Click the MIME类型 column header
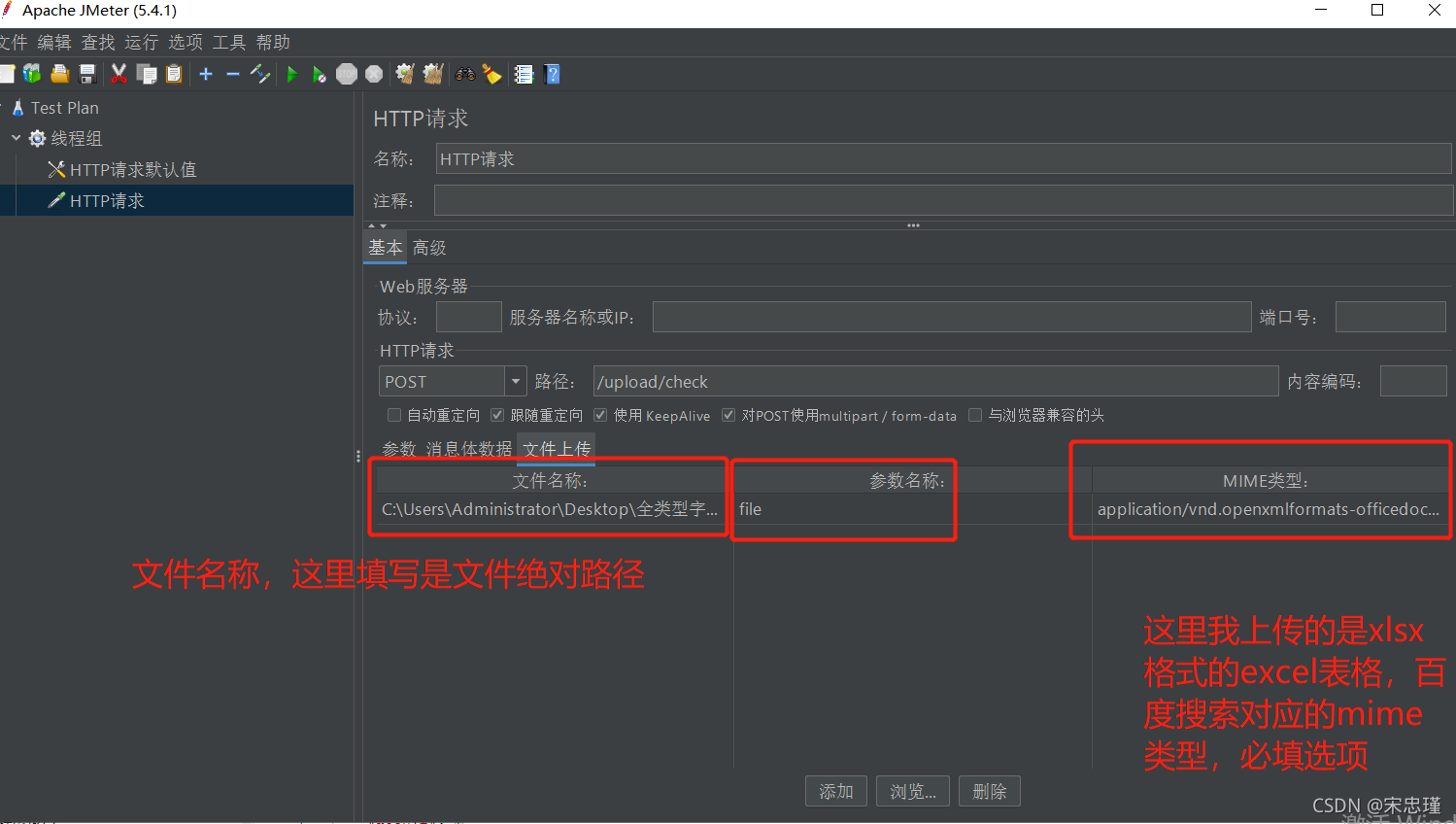 pos(1269,480)
